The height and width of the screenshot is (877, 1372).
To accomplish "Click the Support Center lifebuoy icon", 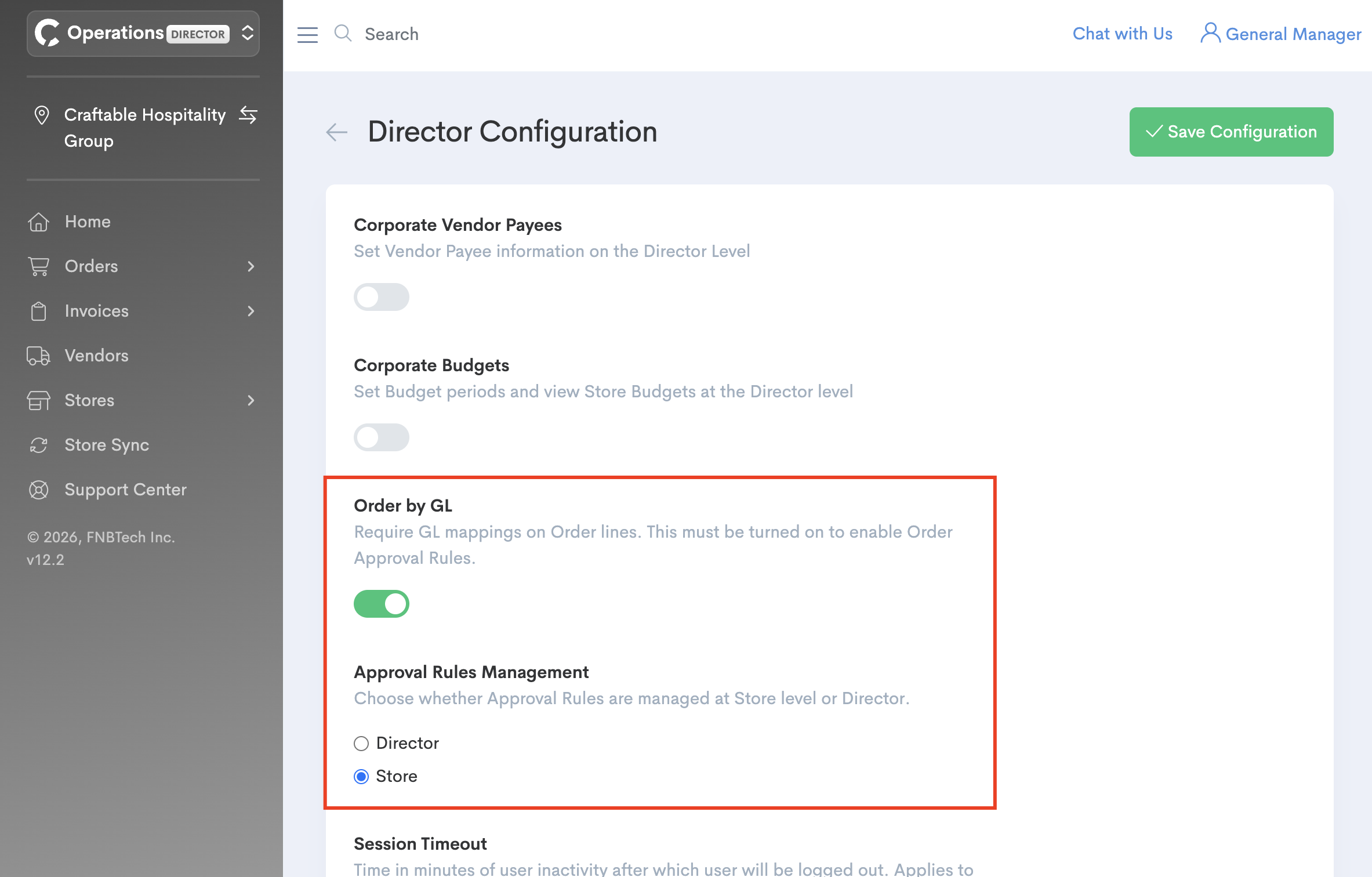I will 38,490.
